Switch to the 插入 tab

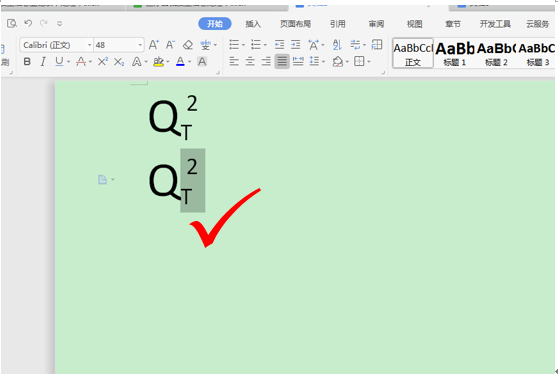[253, 24]
